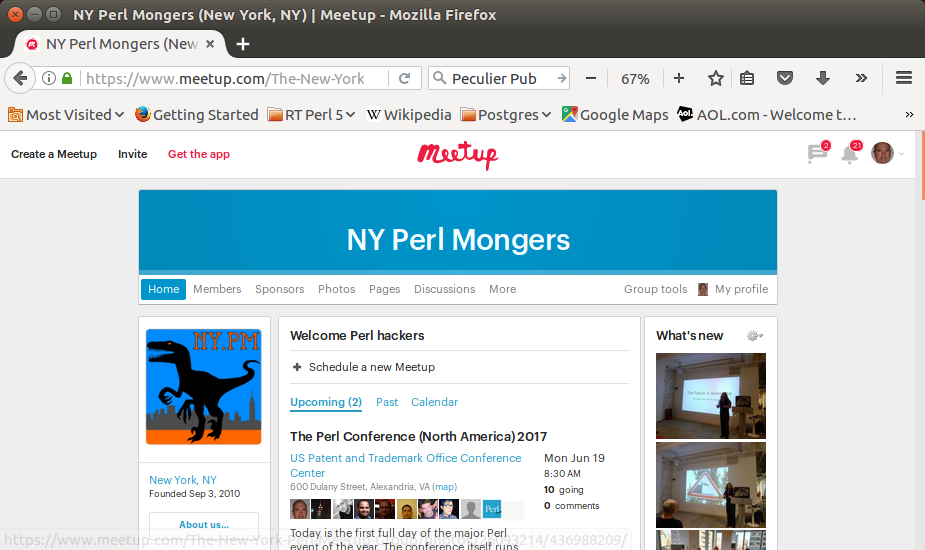
Task: Open the US Patent and Trademark Office link
Action: click(x=406, y=465)
